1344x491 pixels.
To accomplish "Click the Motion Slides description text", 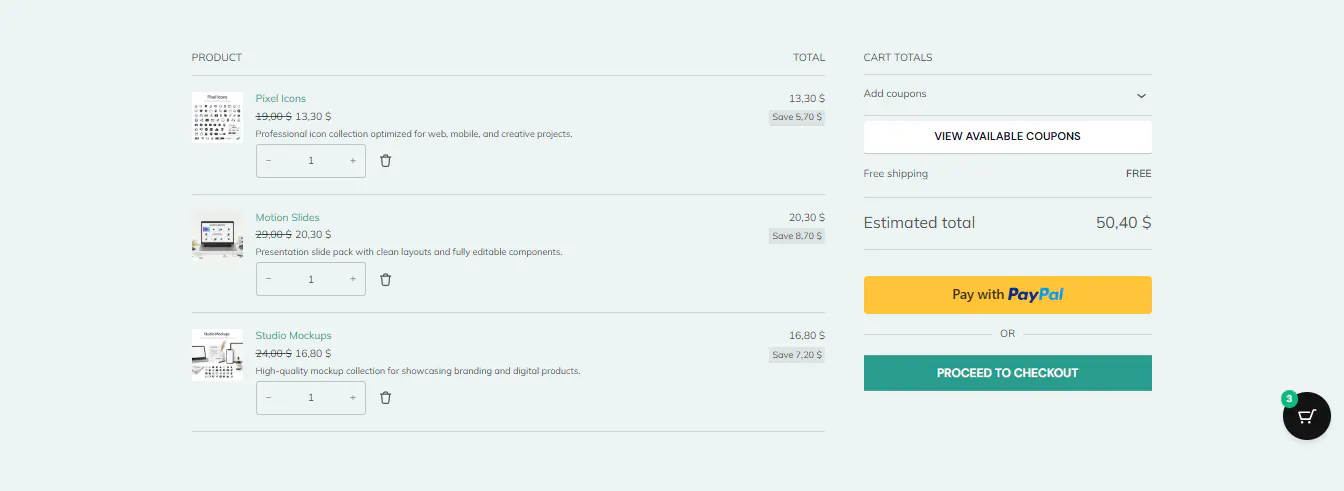I will pyautogui.click(x=409, y=252).
